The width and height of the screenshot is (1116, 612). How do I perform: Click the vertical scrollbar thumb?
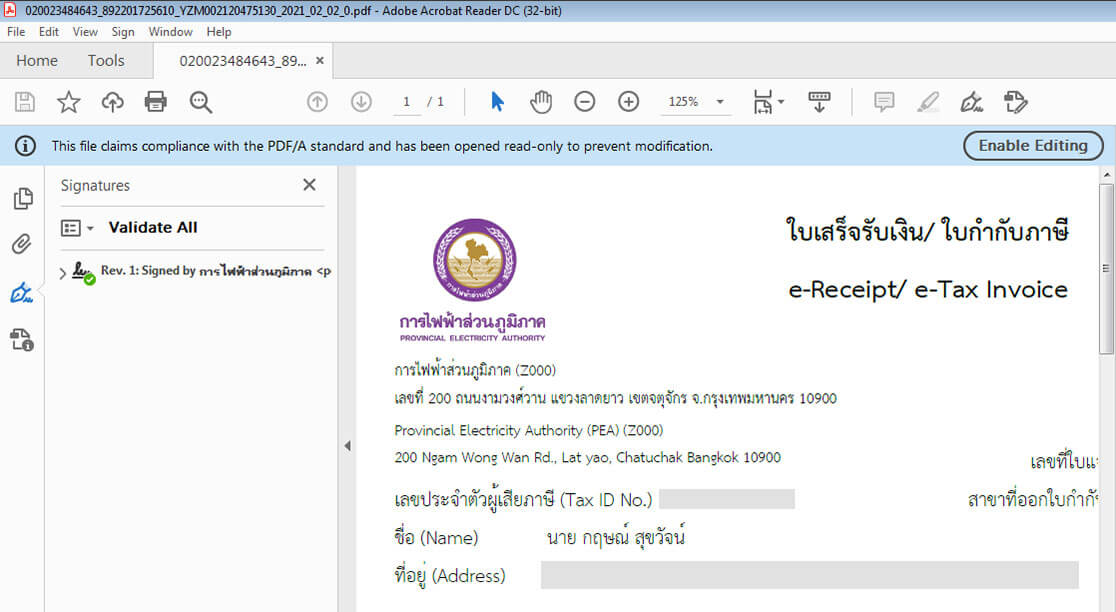click(x=1106, y=268)
